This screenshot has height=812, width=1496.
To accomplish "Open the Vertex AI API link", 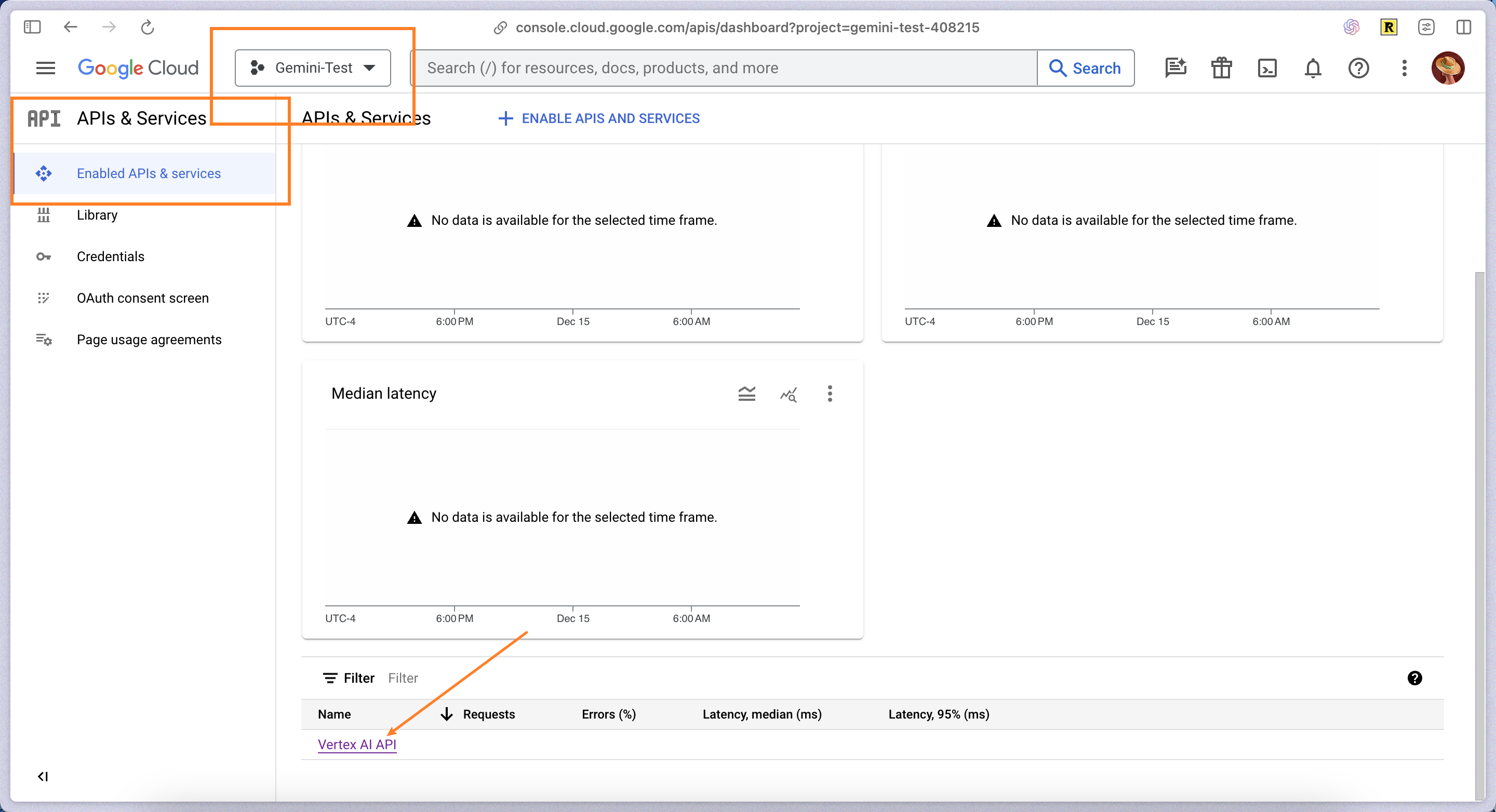I will (x=356, y=745).
